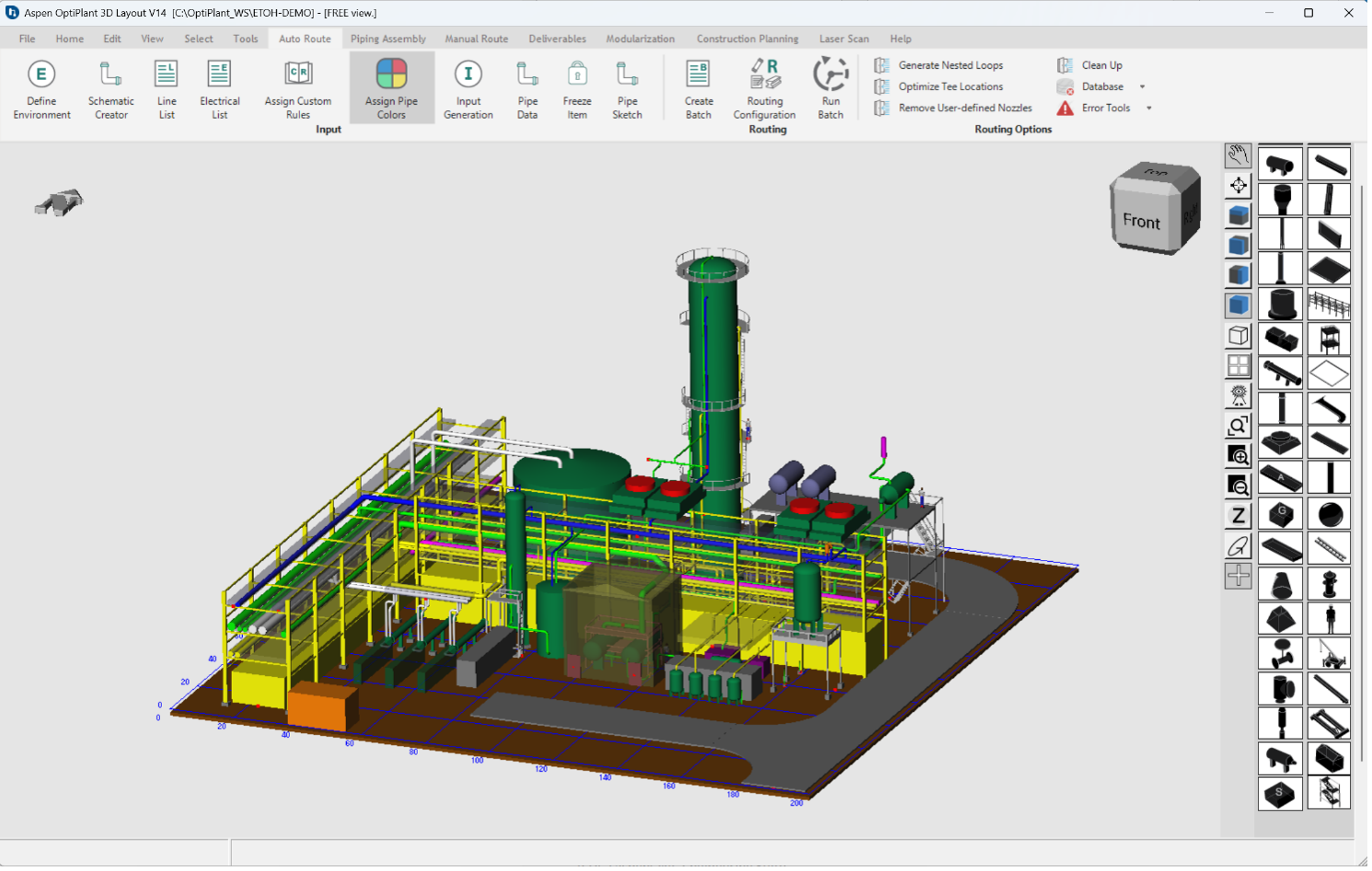Open the Modularization tab
Image resolution: width=1372 pixels, height=871 pixels.
pos(640,39)
